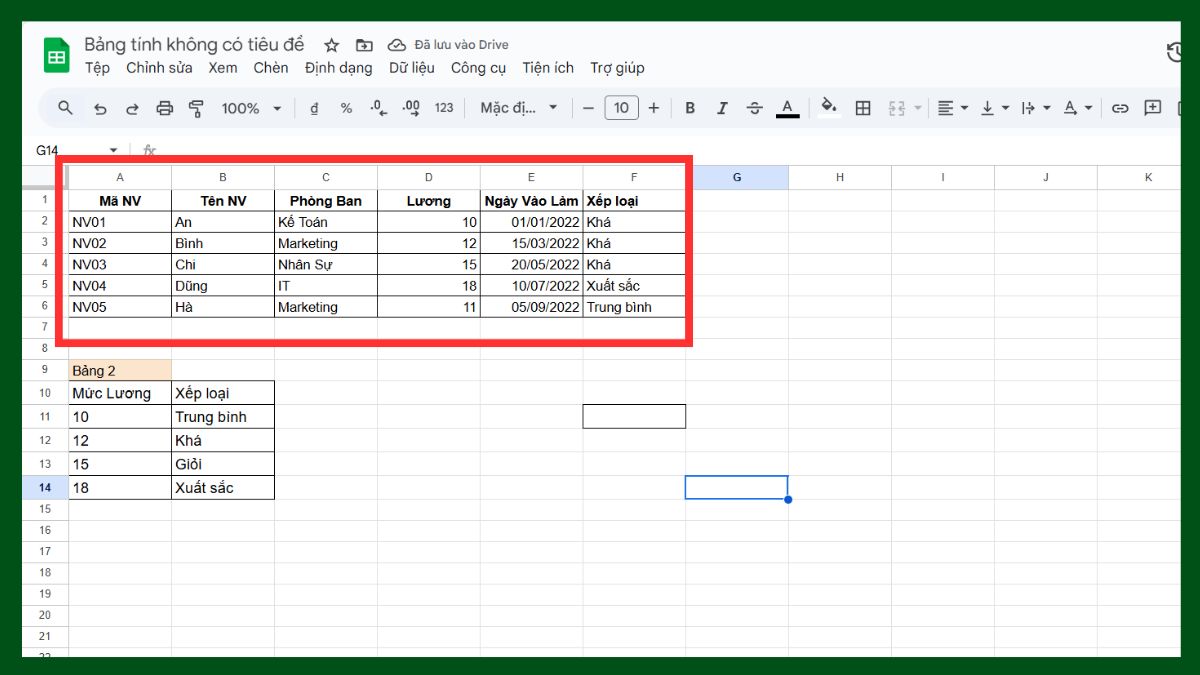Insert a comment via comment icon
Viewport: 1200px width, 675px height.
tap(1153, 107)
